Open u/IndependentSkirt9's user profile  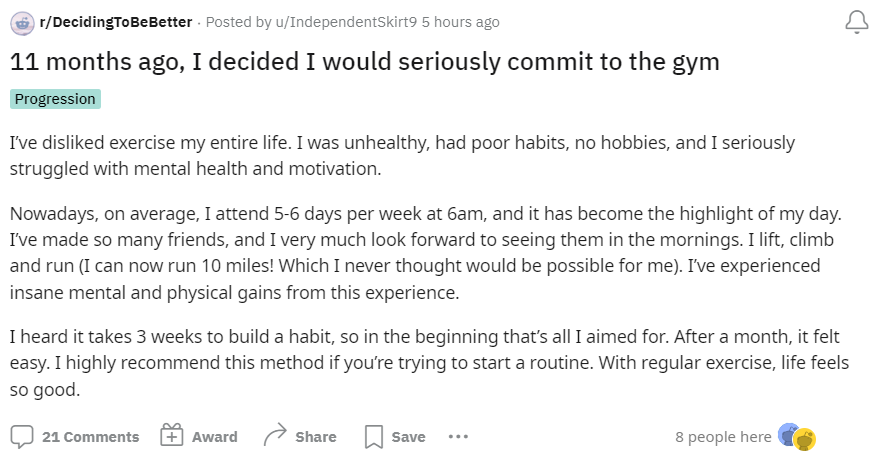tap(346, 22)
